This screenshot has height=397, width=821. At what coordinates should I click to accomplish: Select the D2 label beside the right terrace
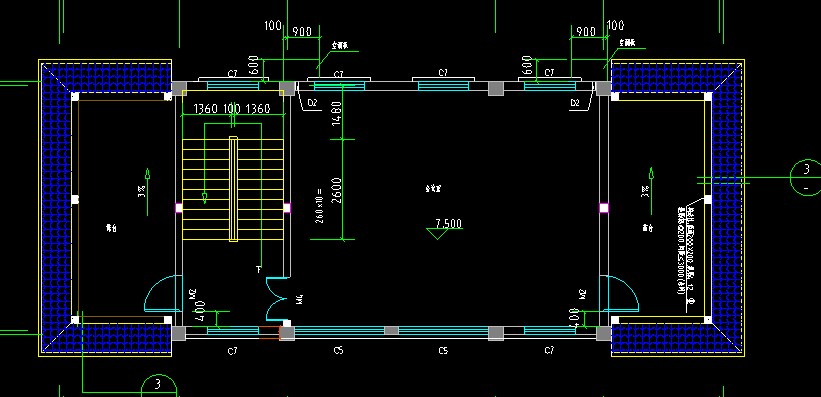[x=575, y=103]
